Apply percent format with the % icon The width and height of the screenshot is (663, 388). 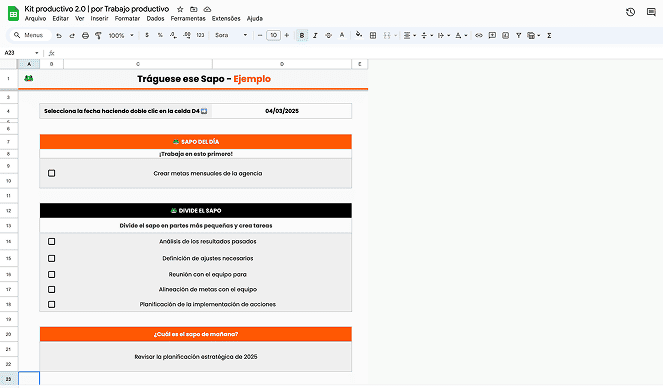[x=160, y=36]
